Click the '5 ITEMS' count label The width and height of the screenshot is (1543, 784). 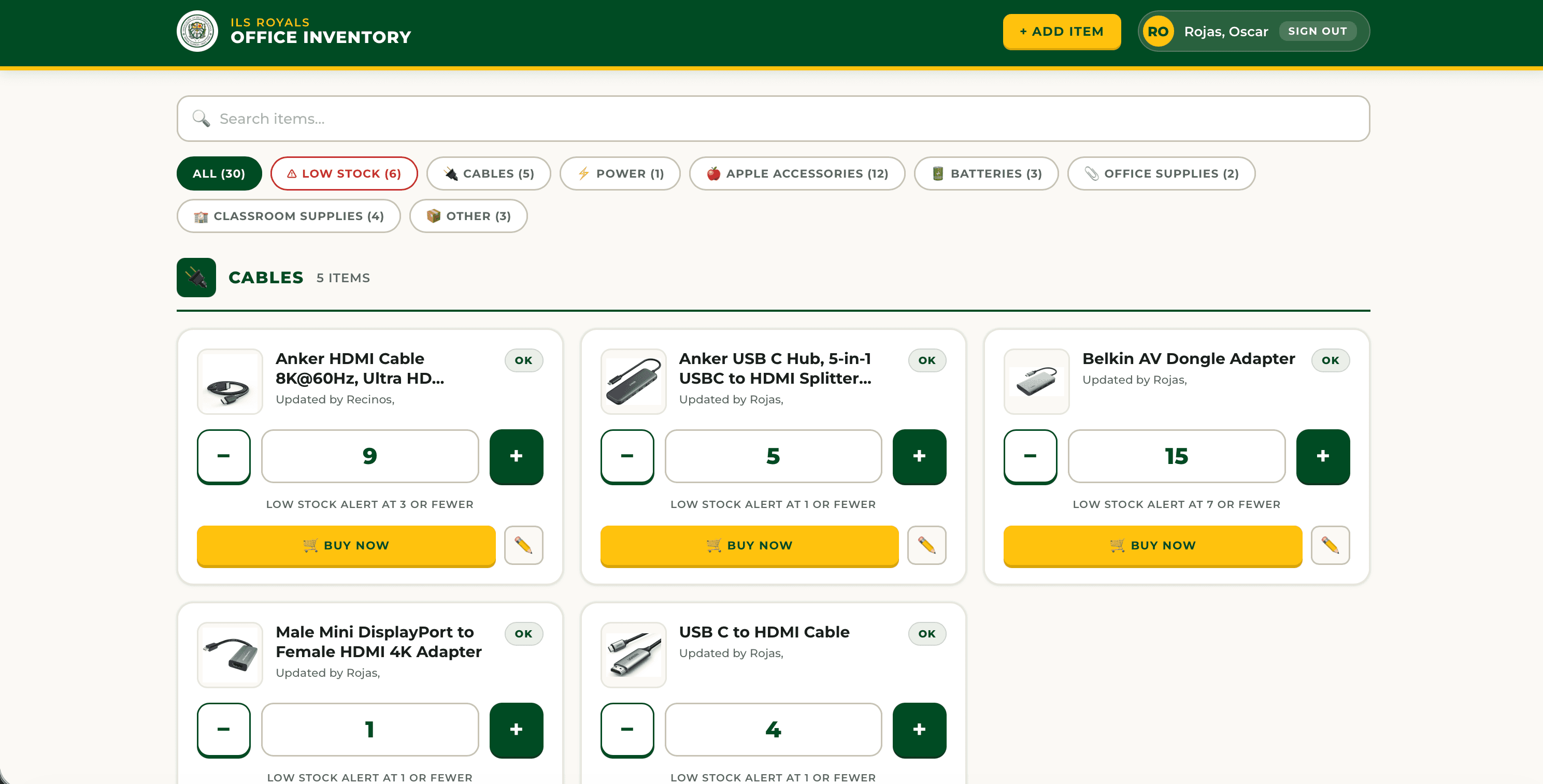tap(343, 278)
